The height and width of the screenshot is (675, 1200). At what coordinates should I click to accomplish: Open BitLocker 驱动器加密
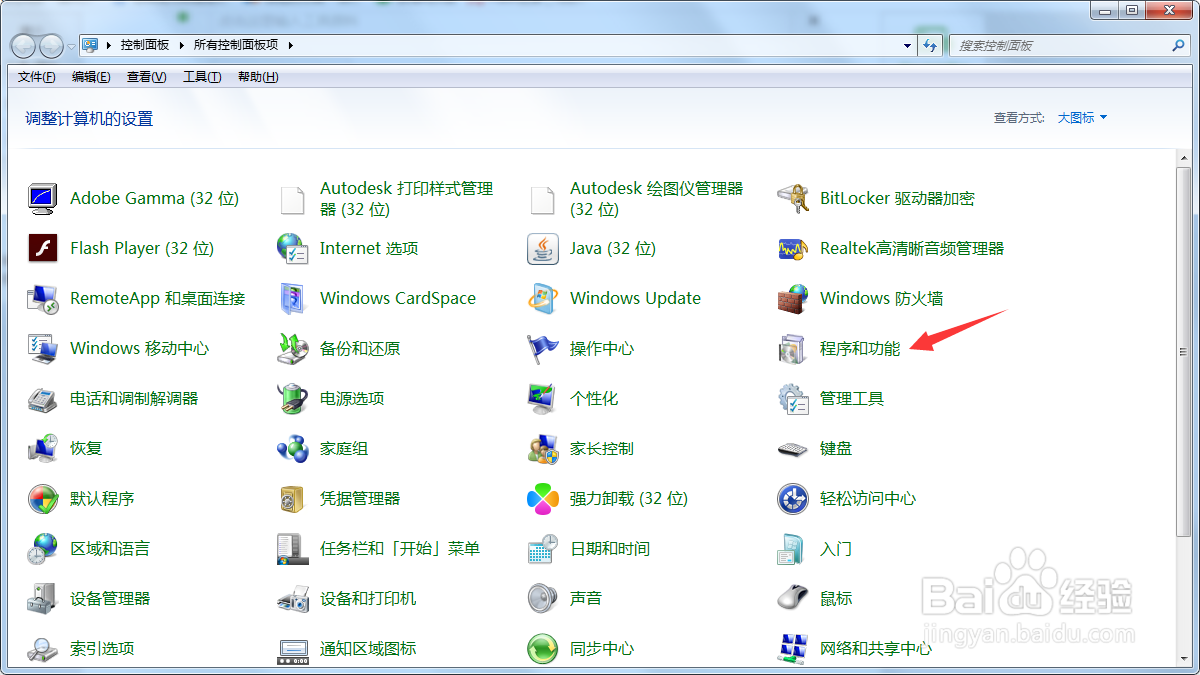898,198
